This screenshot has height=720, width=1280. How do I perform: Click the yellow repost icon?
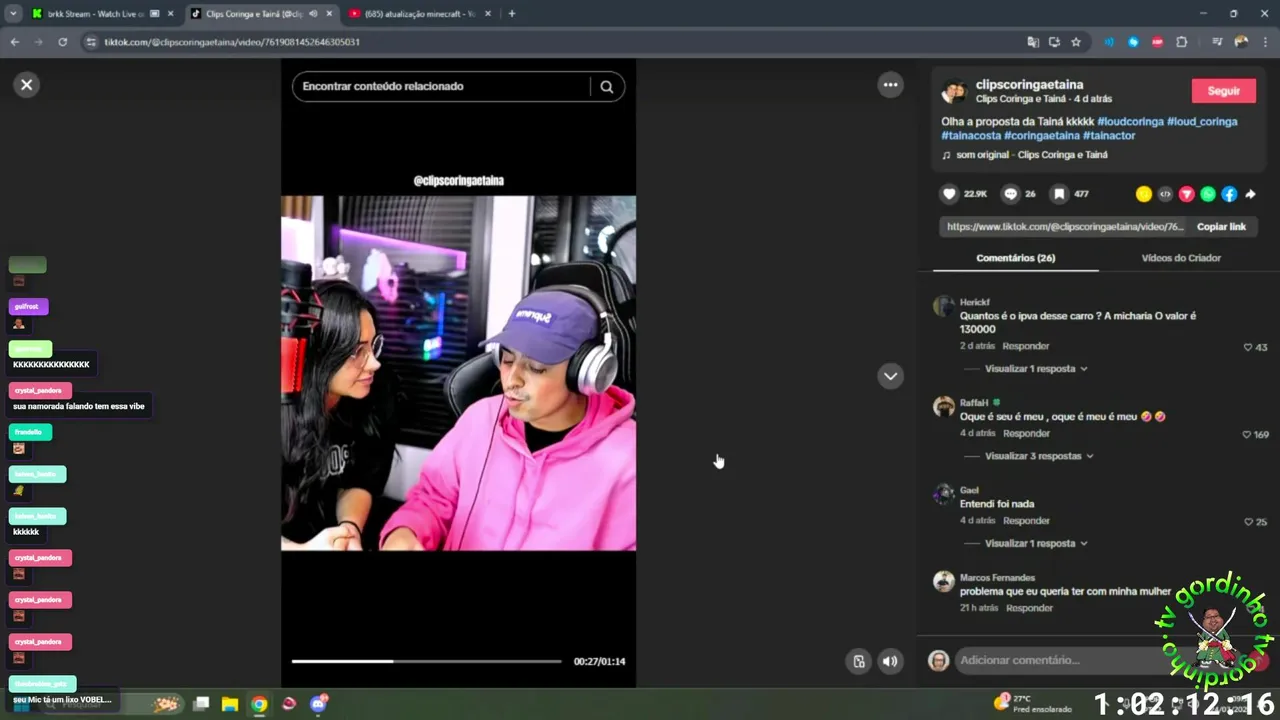[x=1144, y=194]
